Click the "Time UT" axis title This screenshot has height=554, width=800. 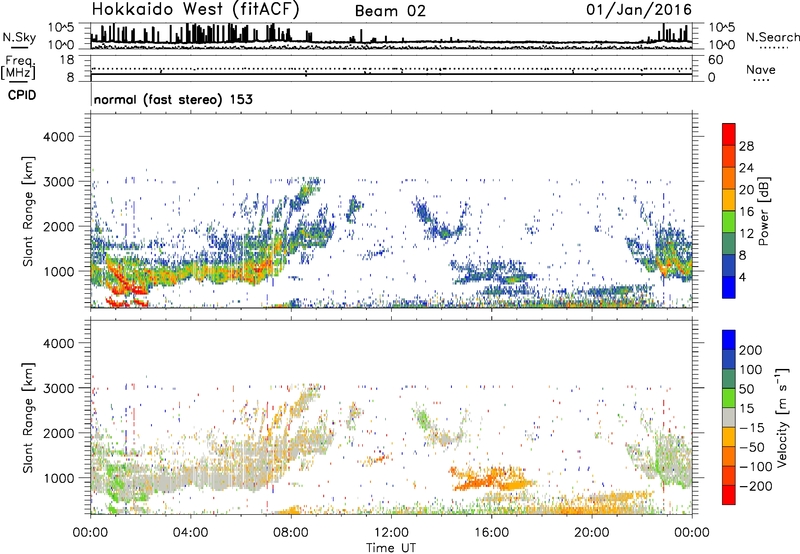tap(391, 547)
